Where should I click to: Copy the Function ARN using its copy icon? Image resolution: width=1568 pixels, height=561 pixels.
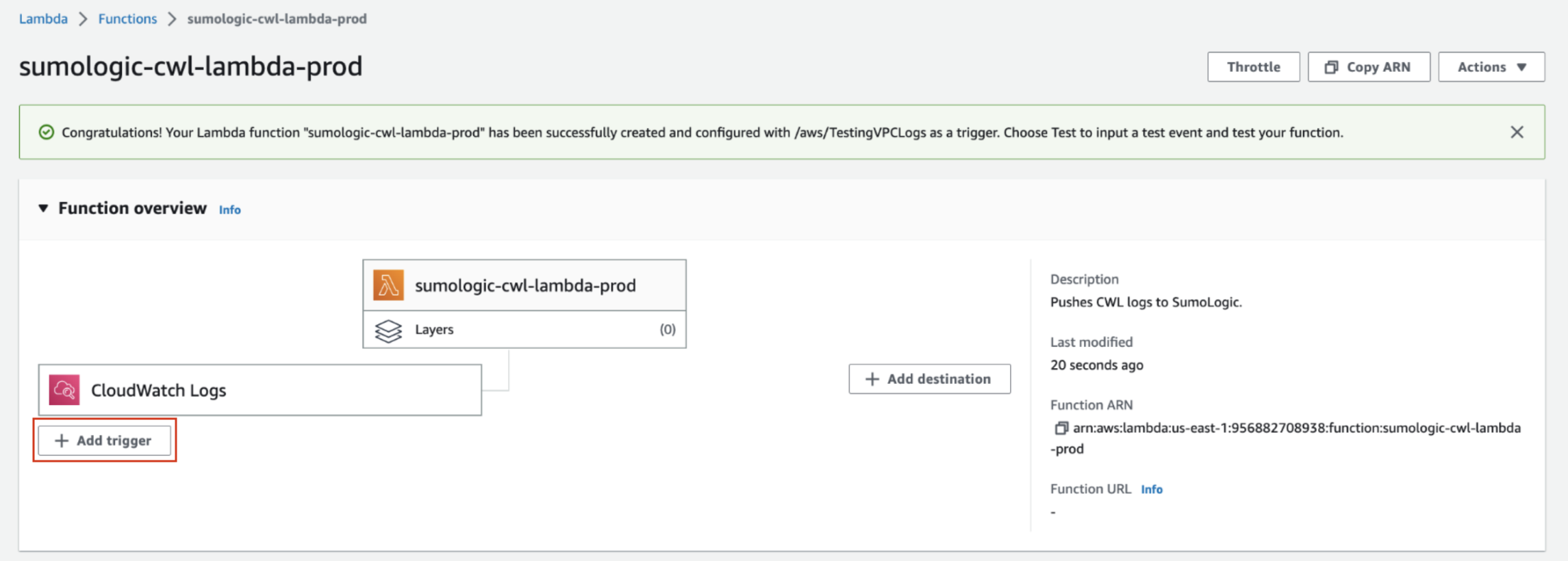pyautogui.click(x=1061, y=428)
